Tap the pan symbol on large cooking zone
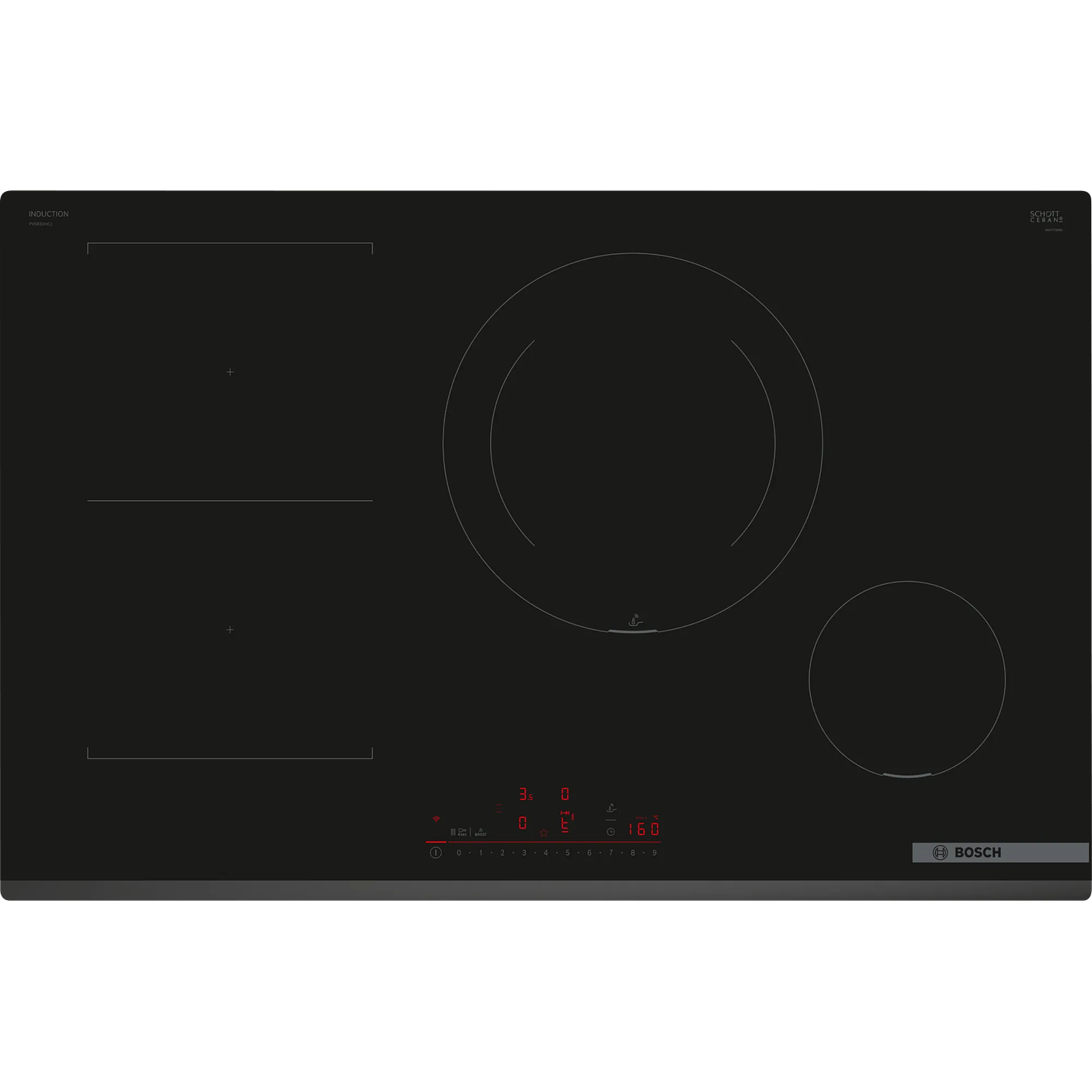The height and width of the screenshot is (1092, 1092). point(635,621)
